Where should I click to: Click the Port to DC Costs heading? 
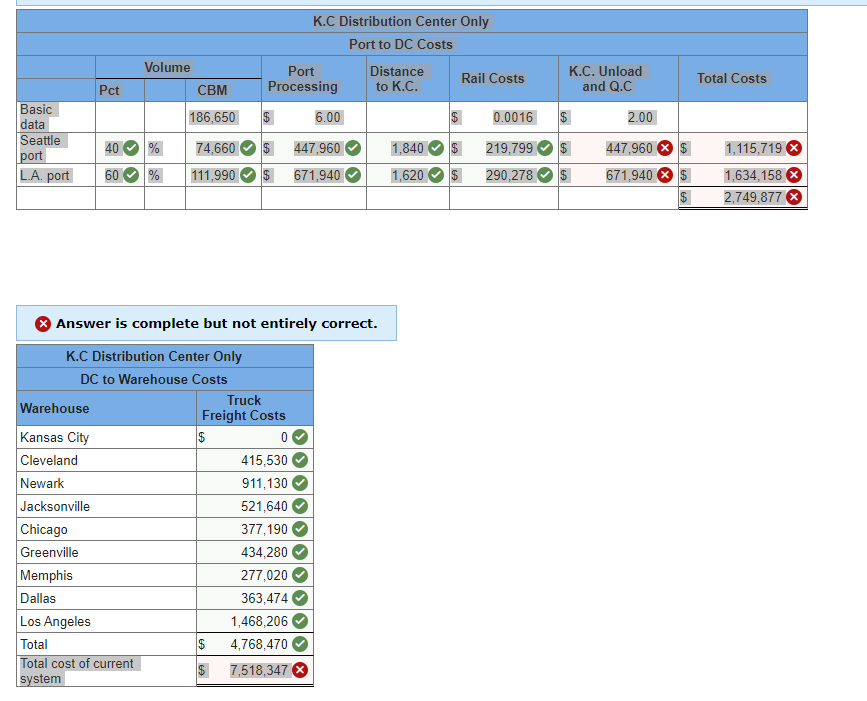(x=401, y=44)
